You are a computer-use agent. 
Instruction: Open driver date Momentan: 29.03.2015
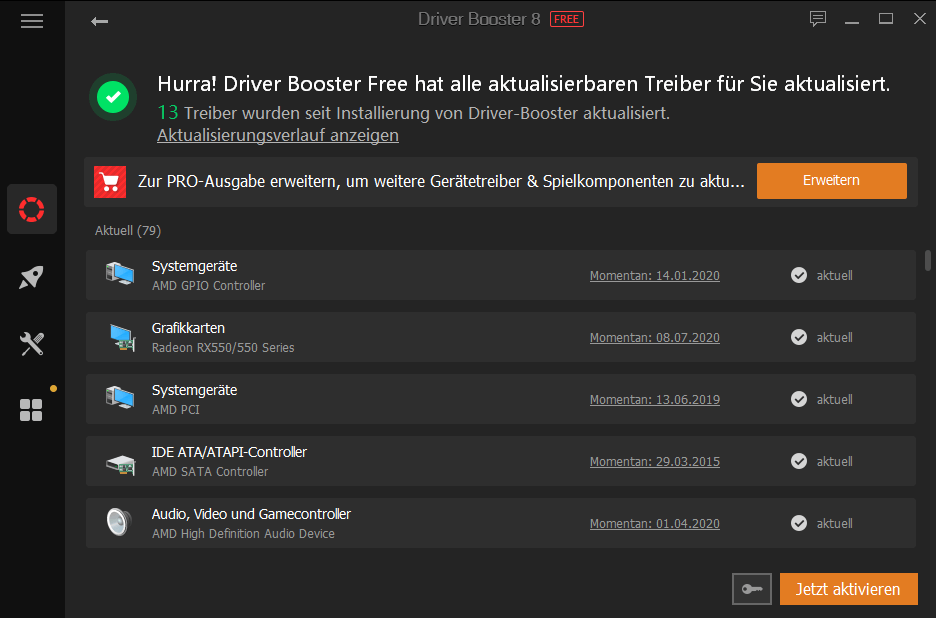pyautogui.click(x=655, y=462)
